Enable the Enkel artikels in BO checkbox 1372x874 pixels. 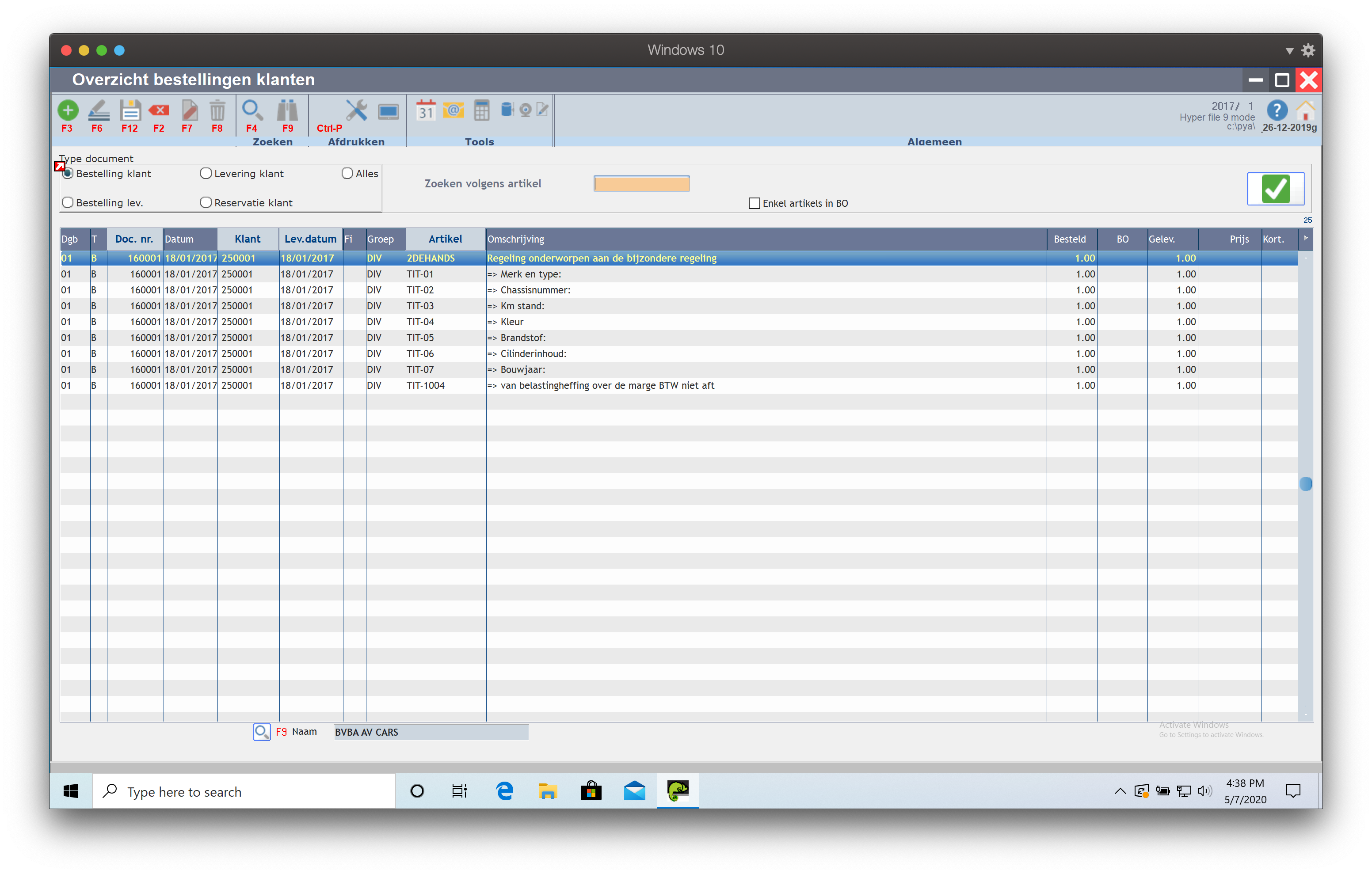tap(755, 203)
